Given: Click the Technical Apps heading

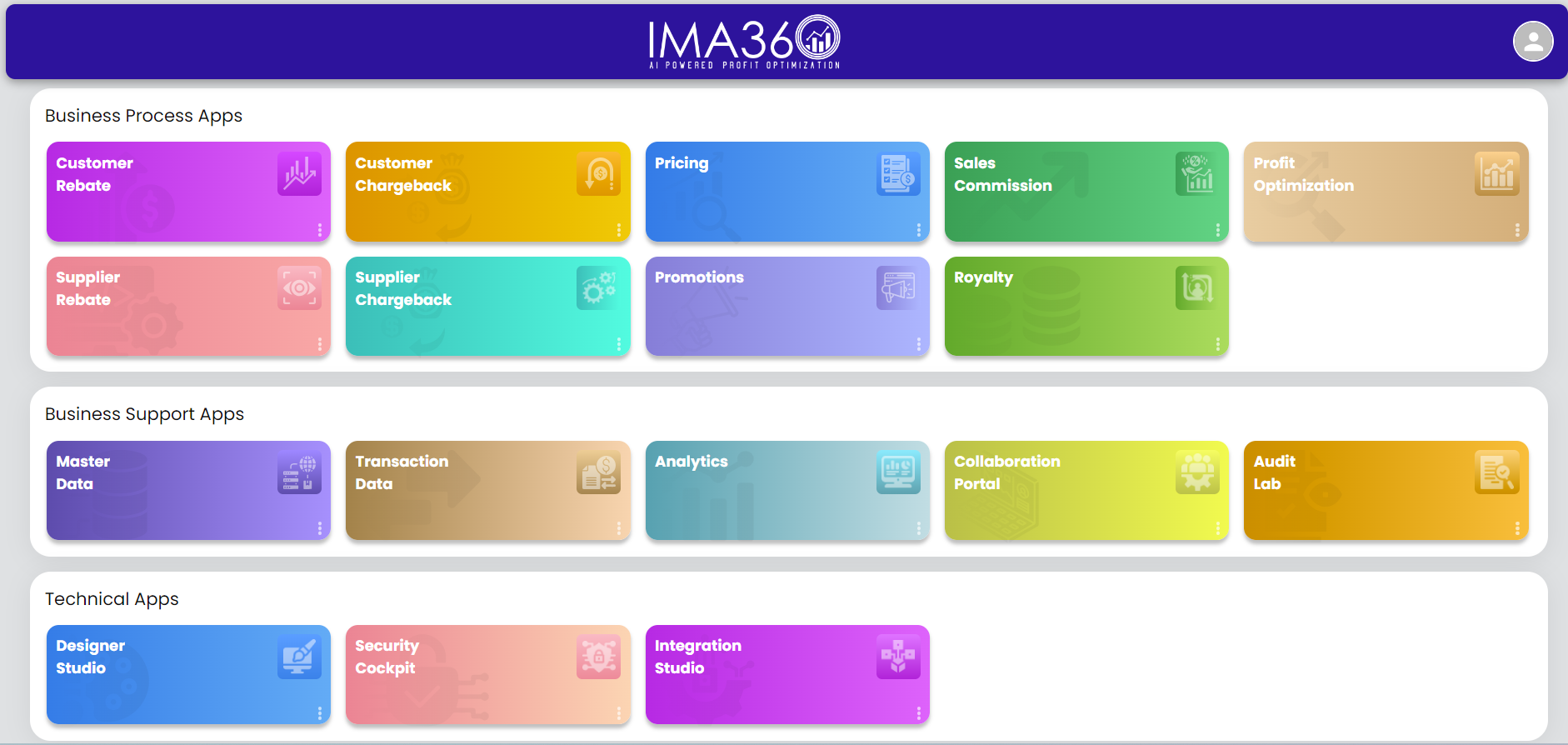Looking at the screenshot, I should [112, 599].
